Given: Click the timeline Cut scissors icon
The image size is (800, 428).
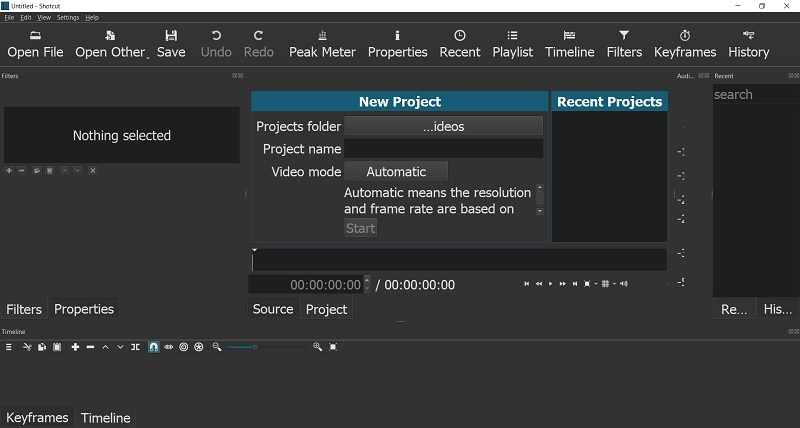Looking at the screenshot, I should click(x=27, y=347).
